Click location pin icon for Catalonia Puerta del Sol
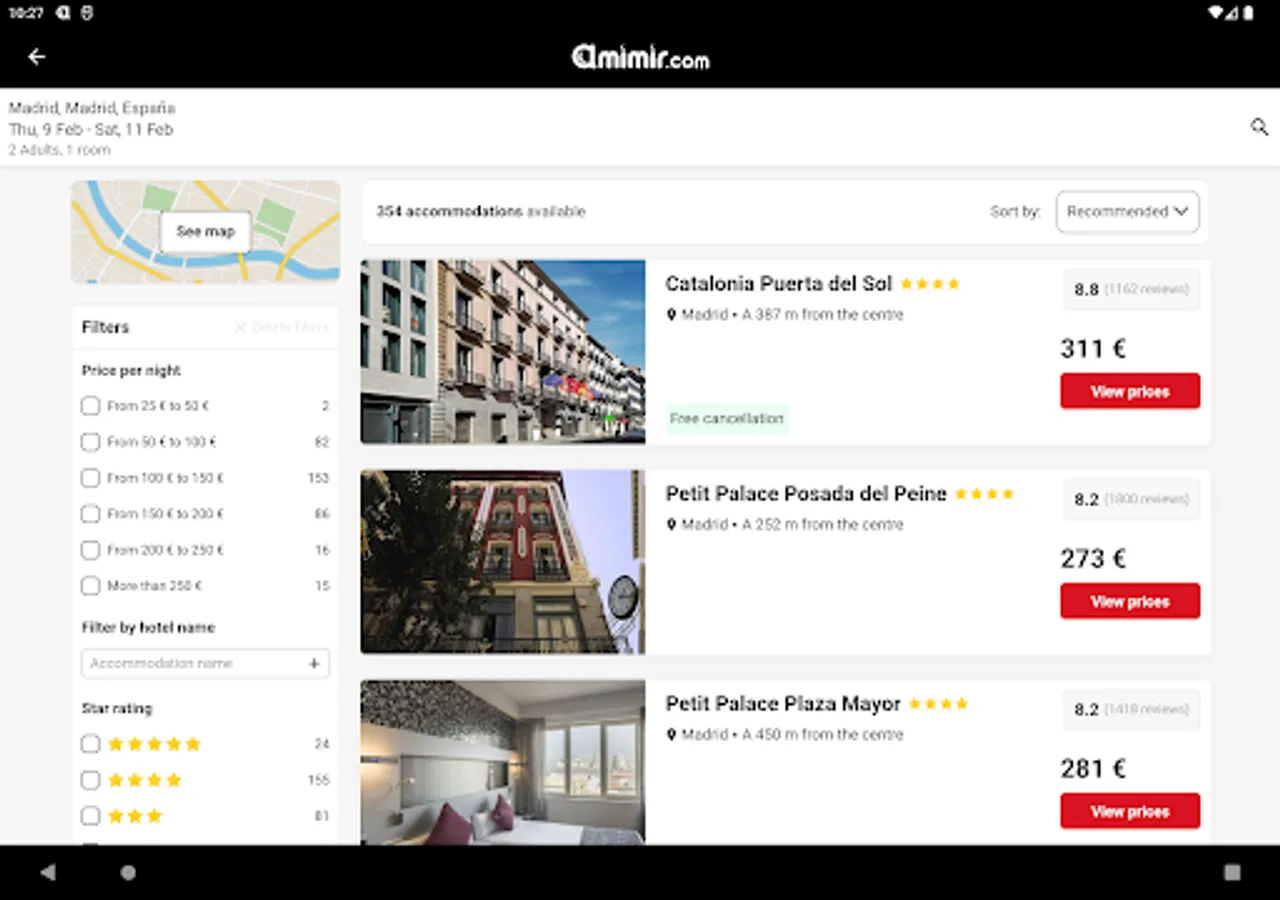Viewport: 1280px width, 900px height. [x=672, y=315]
